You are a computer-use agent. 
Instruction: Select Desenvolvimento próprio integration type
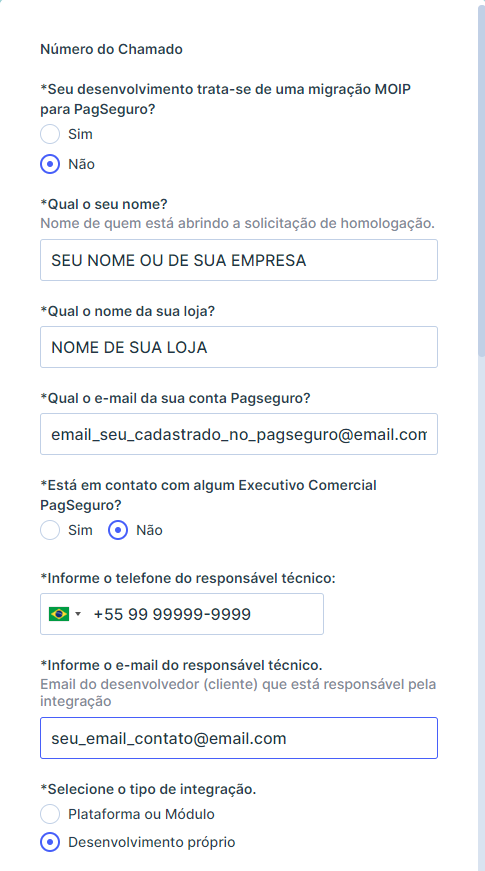click(50, 843)
